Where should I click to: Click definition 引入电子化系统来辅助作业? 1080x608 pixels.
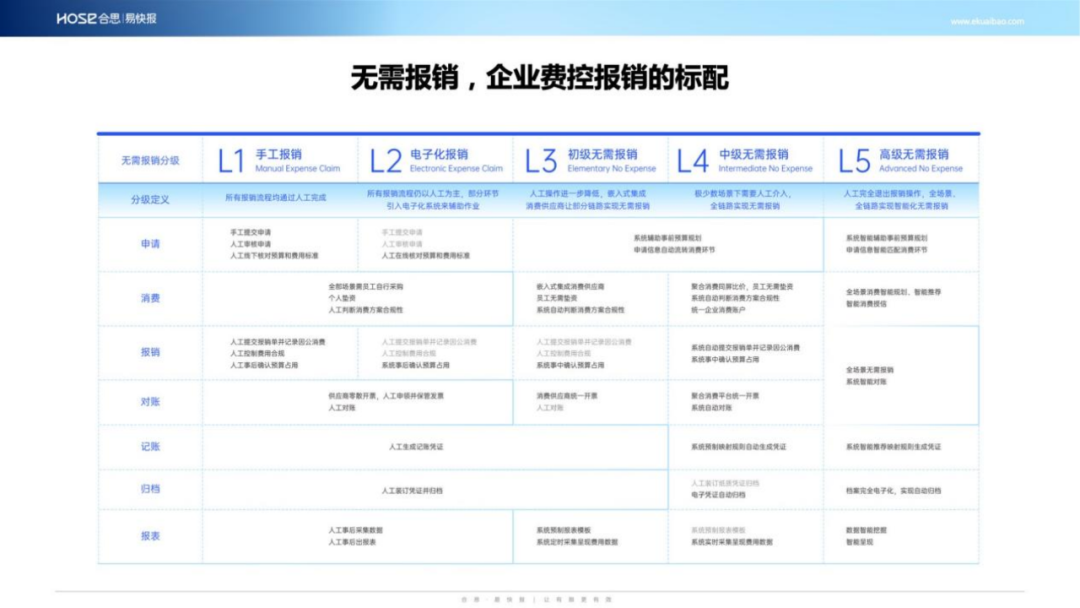click(x=433, y=206)
